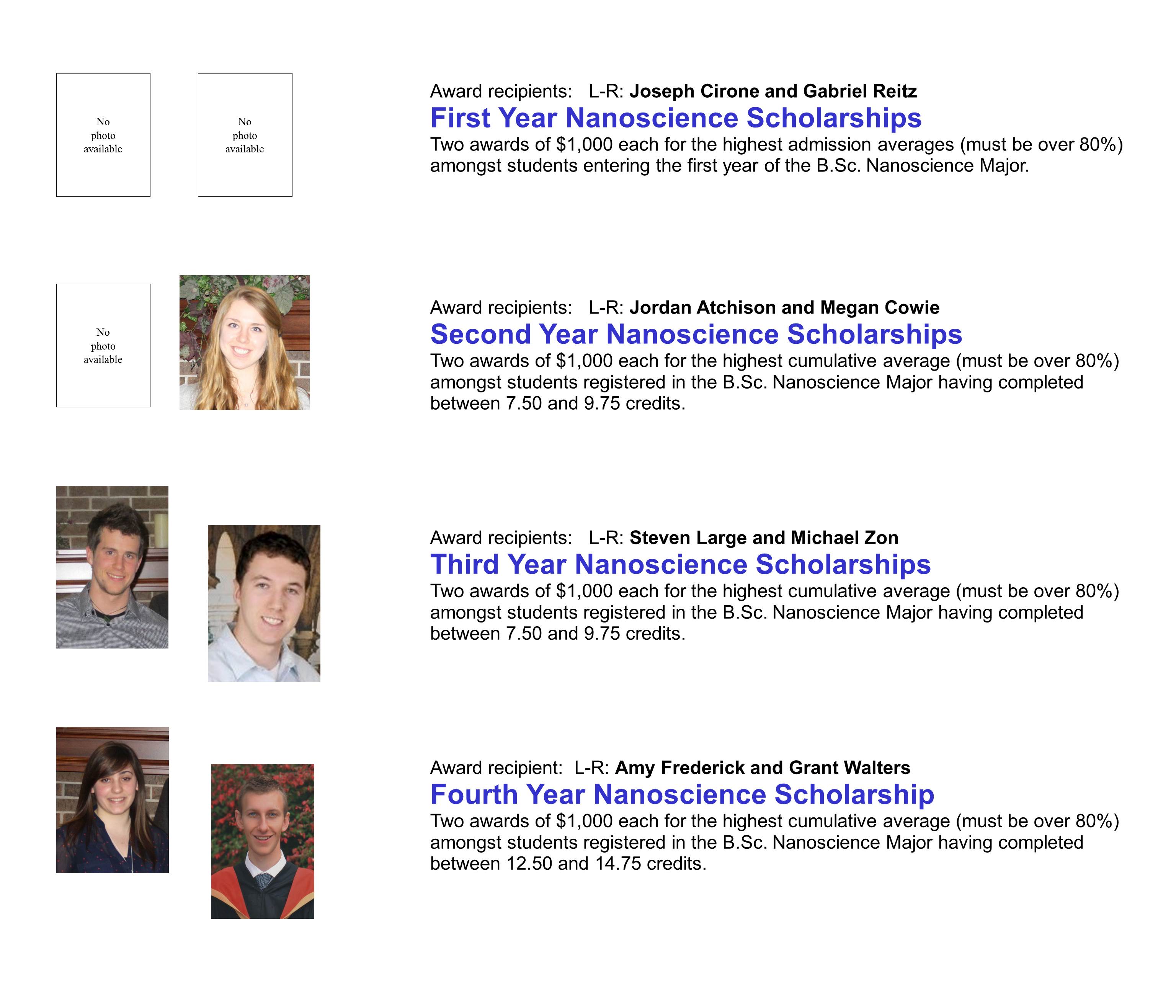Click the name 'Jordan Atchison and Megan Cowie'
The image size is (1176, 1008).
click(x=784, y=308)
